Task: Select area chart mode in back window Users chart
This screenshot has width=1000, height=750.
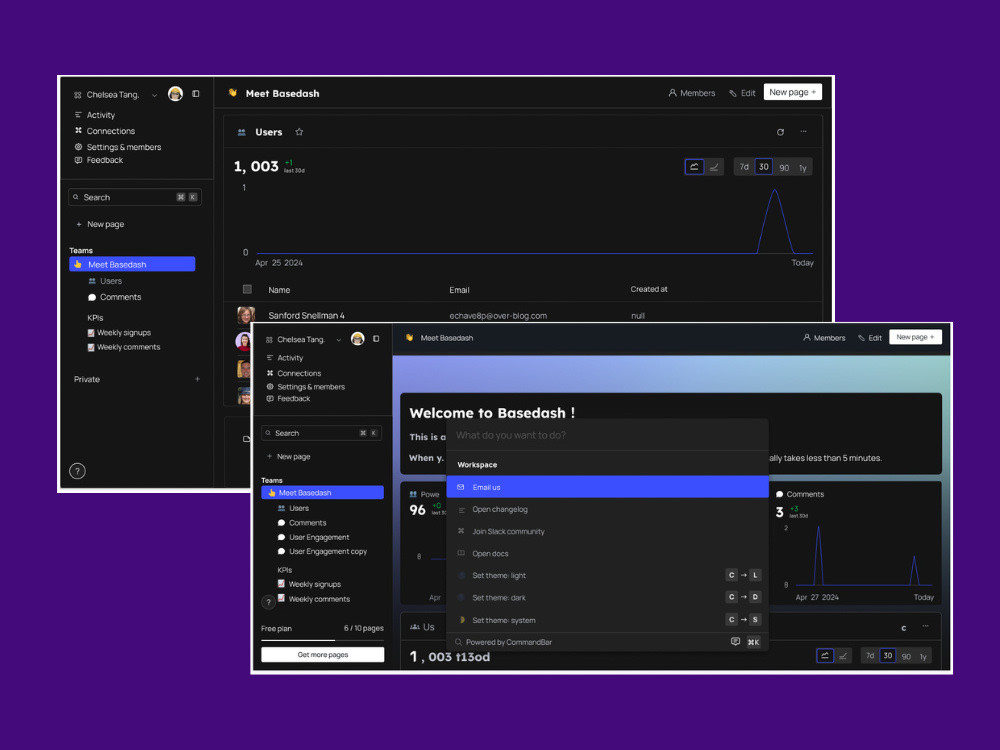Action: coord(694,167)
